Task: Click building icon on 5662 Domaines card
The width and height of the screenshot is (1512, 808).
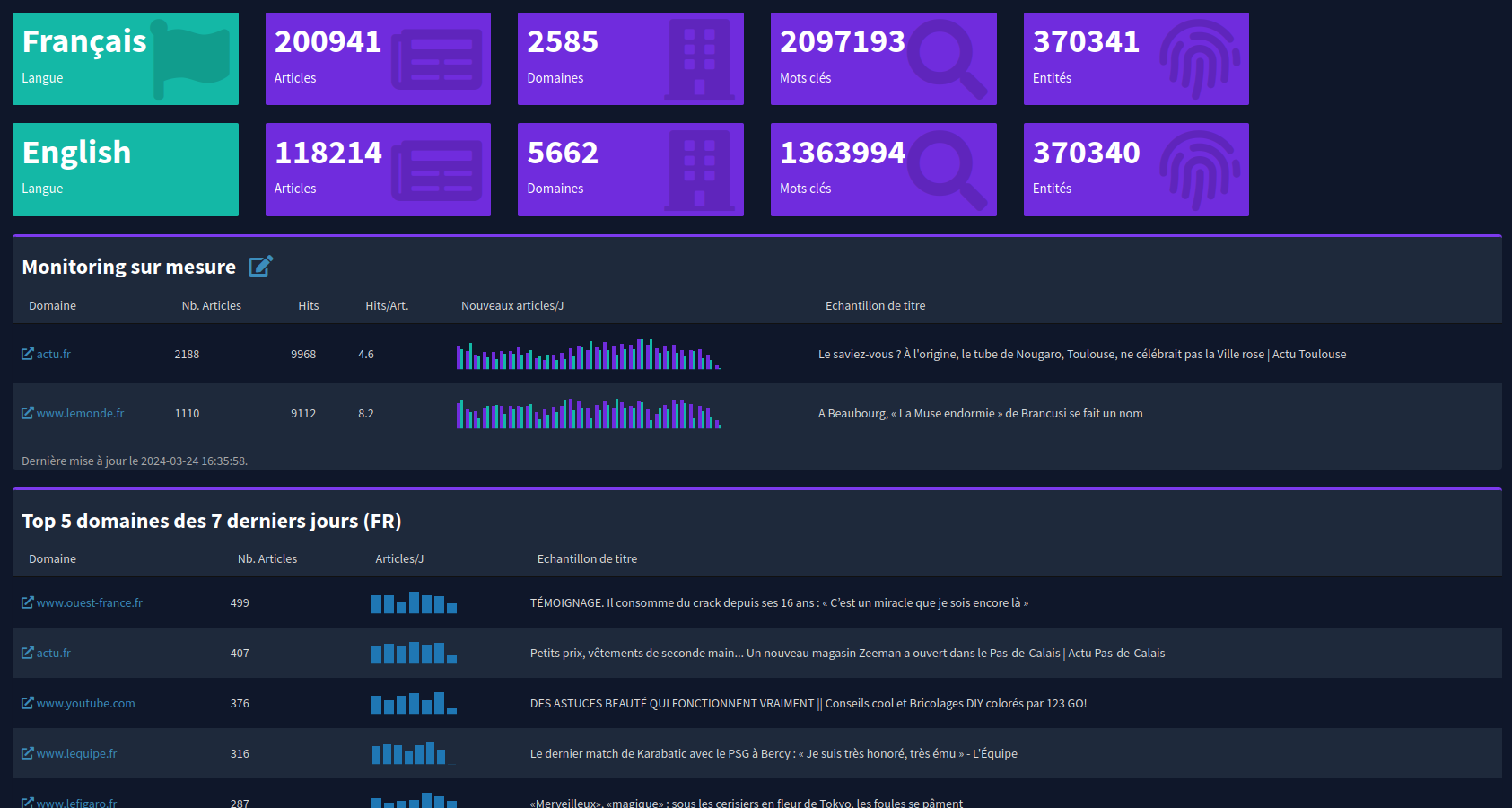Action: point(700,170)
